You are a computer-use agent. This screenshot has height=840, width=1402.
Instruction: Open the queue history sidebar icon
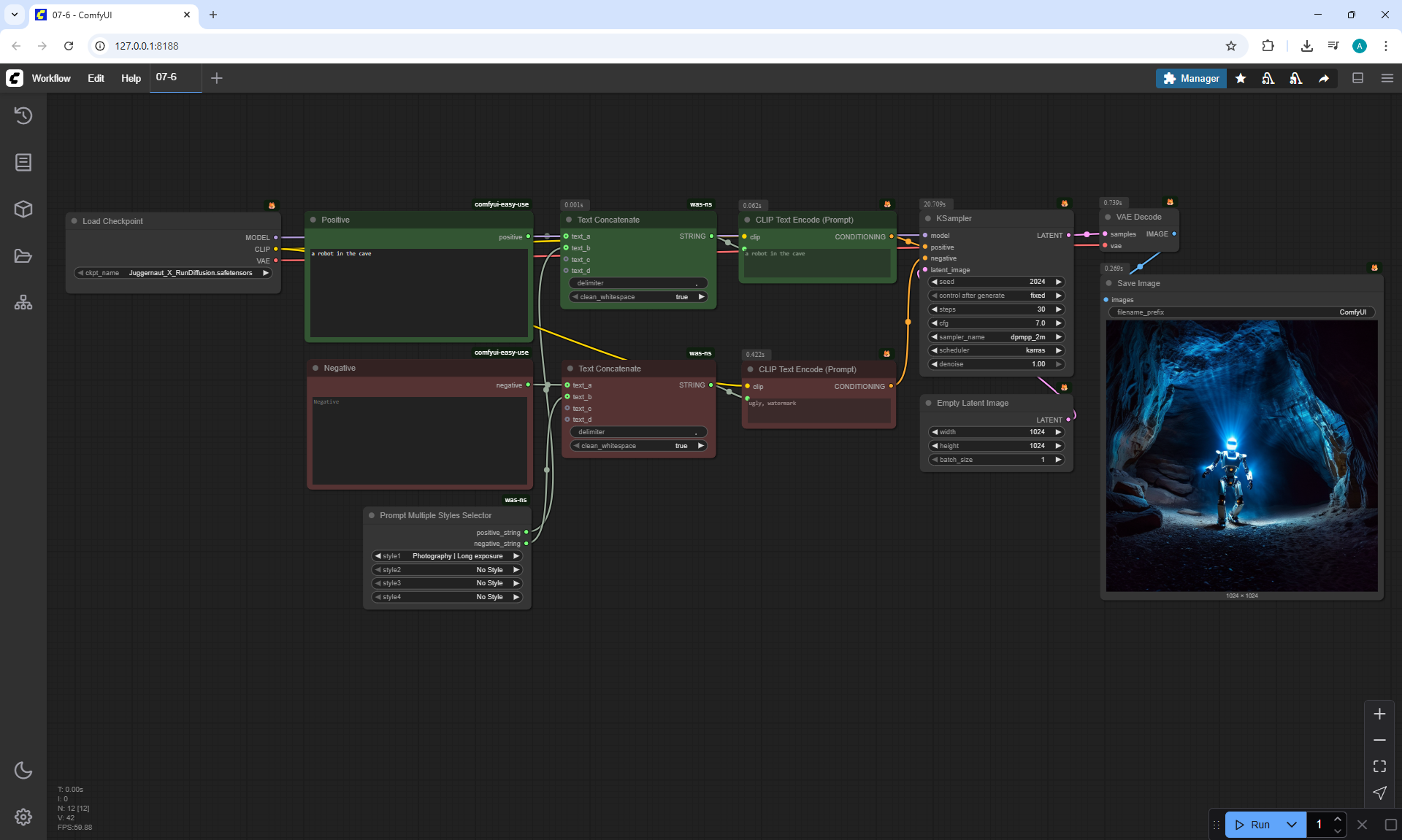(x=23, y=115)
